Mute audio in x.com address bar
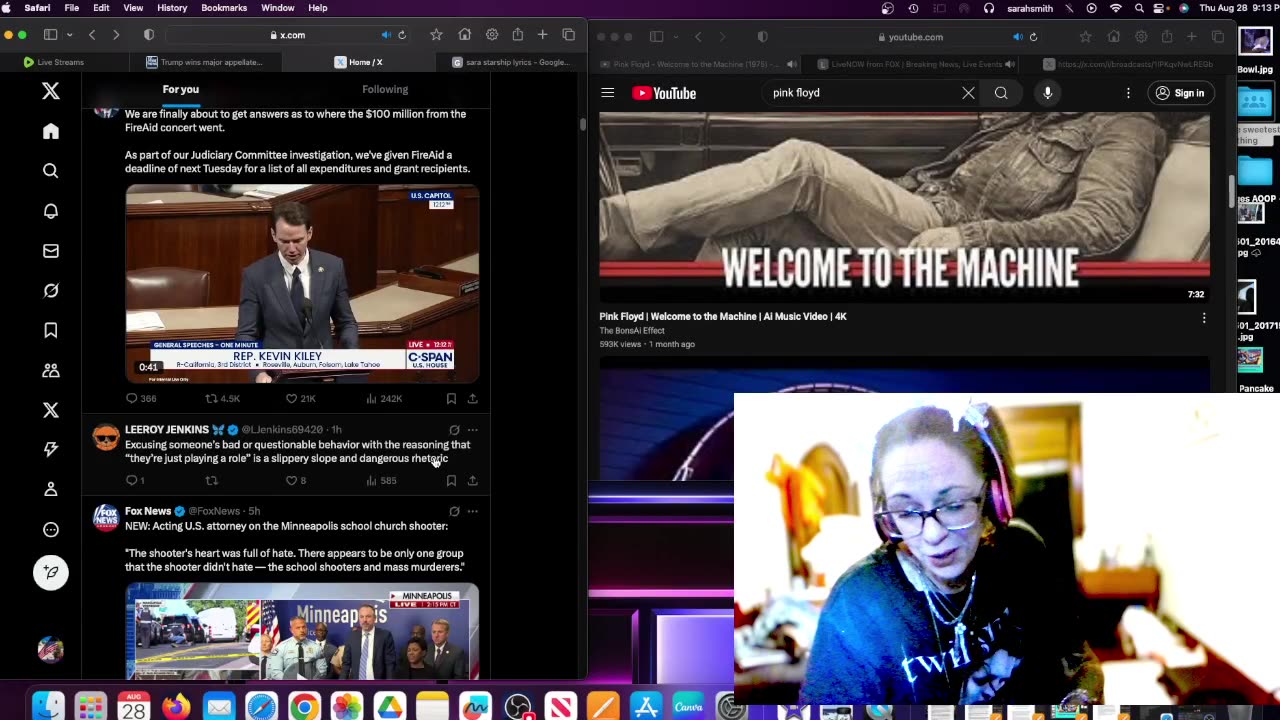1280x720 pixels. click(386, 35)
